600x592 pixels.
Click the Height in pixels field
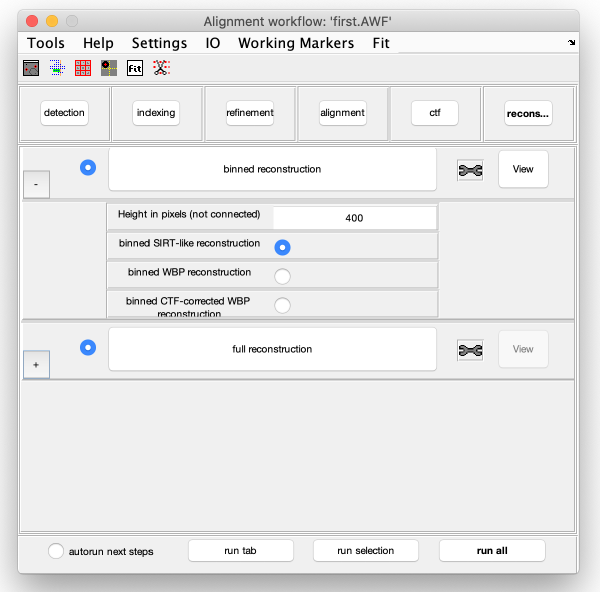(x=354, y=218)
